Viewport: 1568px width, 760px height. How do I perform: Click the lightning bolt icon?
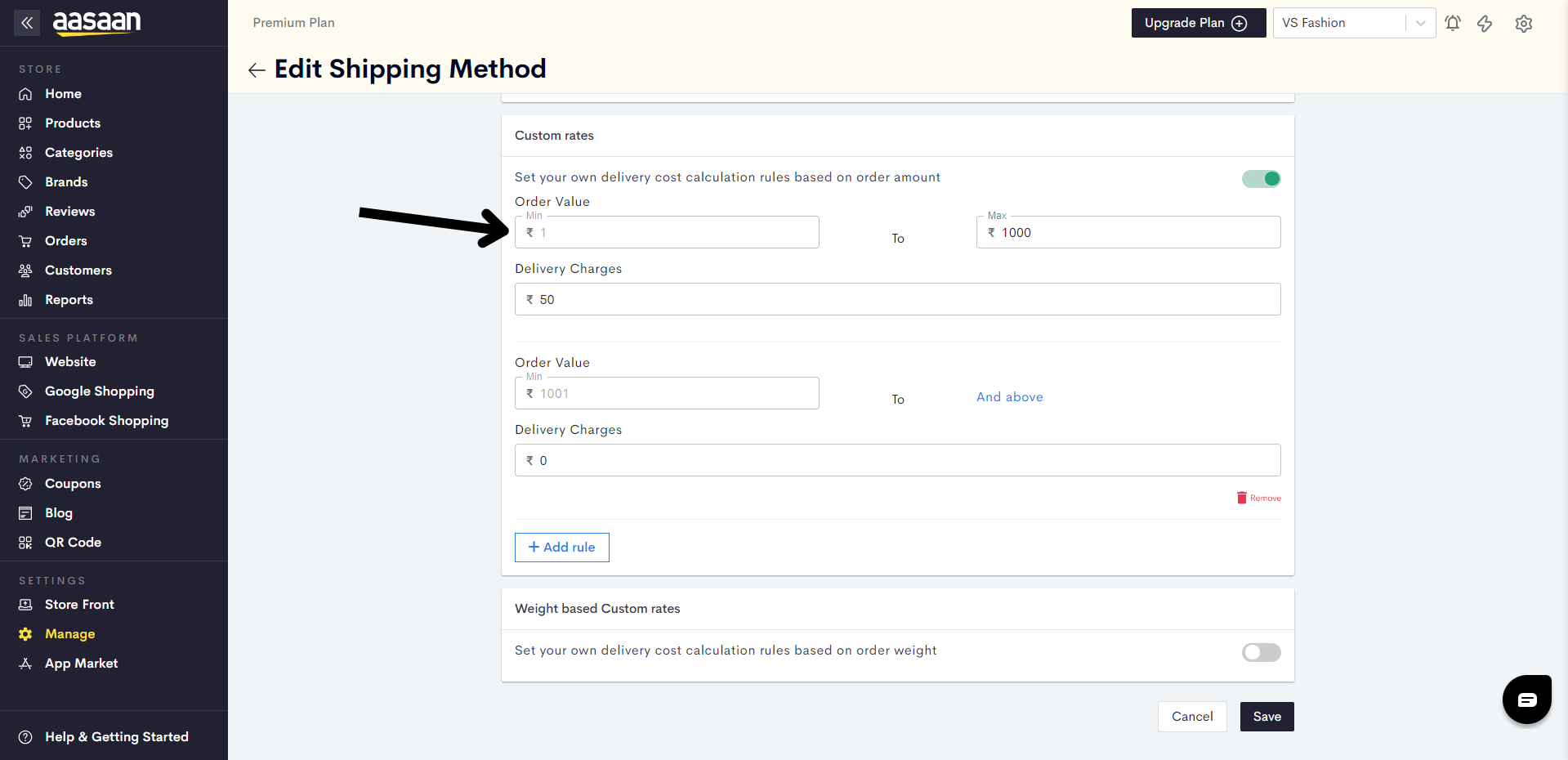pos(1485,23)
